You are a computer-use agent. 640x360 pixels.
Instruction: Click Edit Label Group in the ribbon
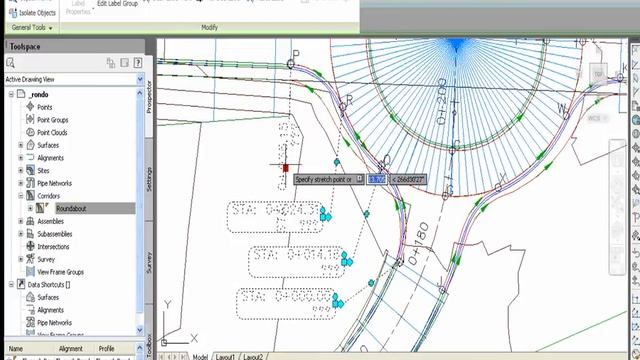click(117, 4)
